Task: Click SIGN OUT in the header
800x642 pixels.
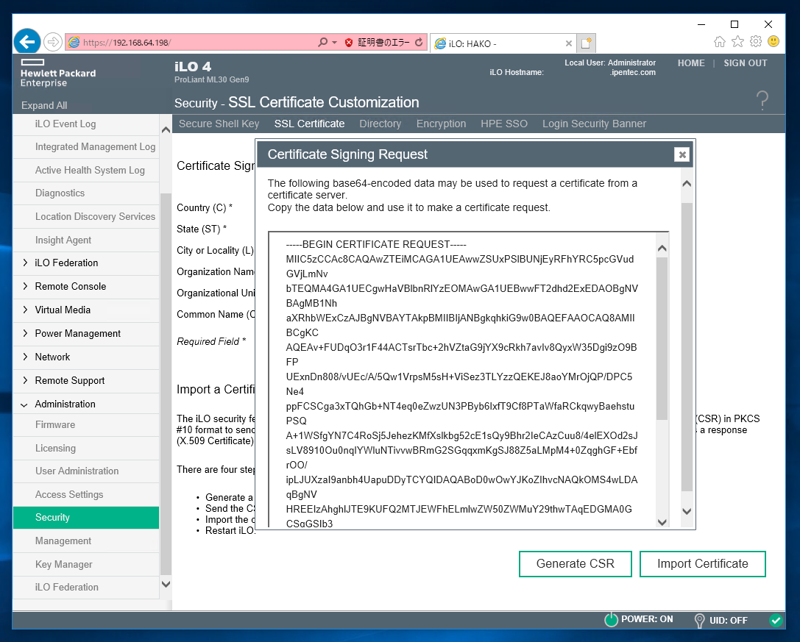Action: click(x=745, y=63)
